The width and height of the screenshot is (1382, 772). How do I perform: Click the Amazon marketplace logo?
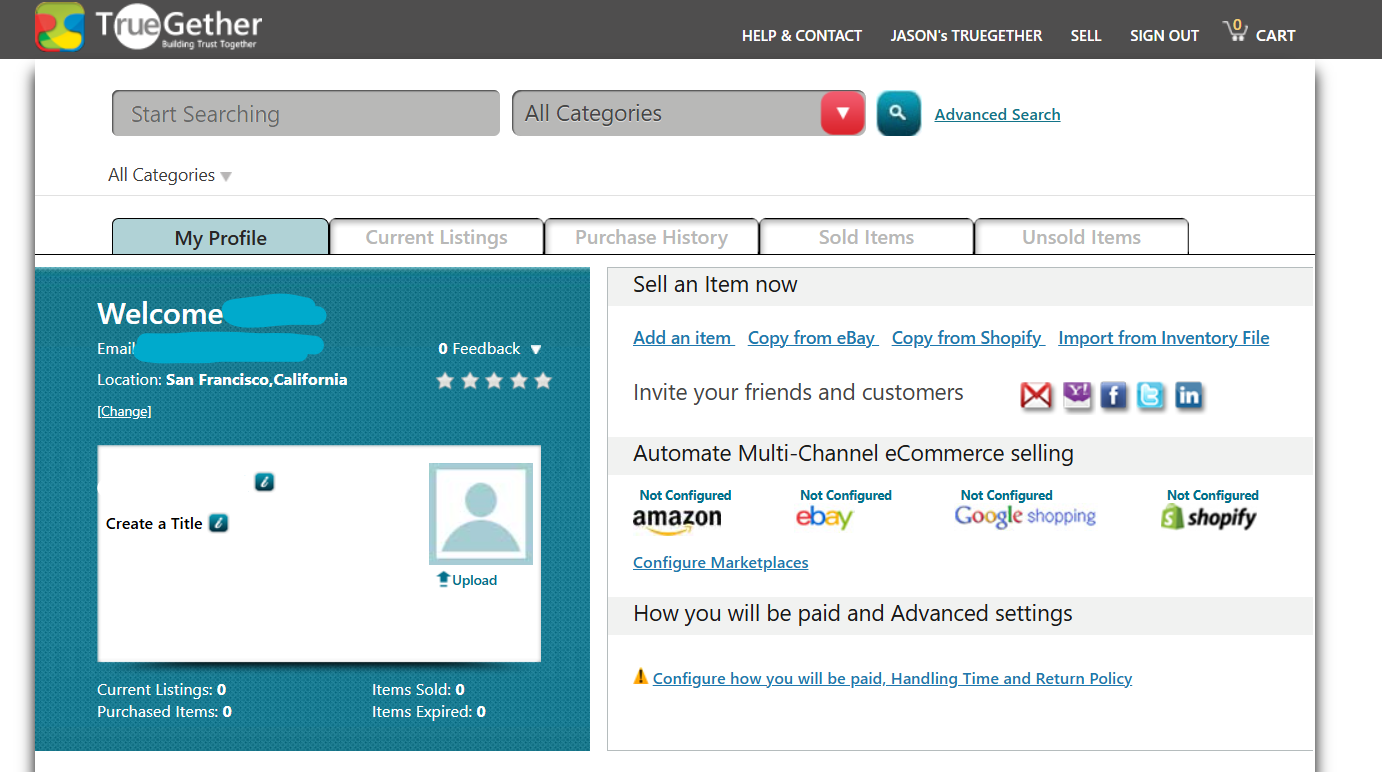(677, 521)
